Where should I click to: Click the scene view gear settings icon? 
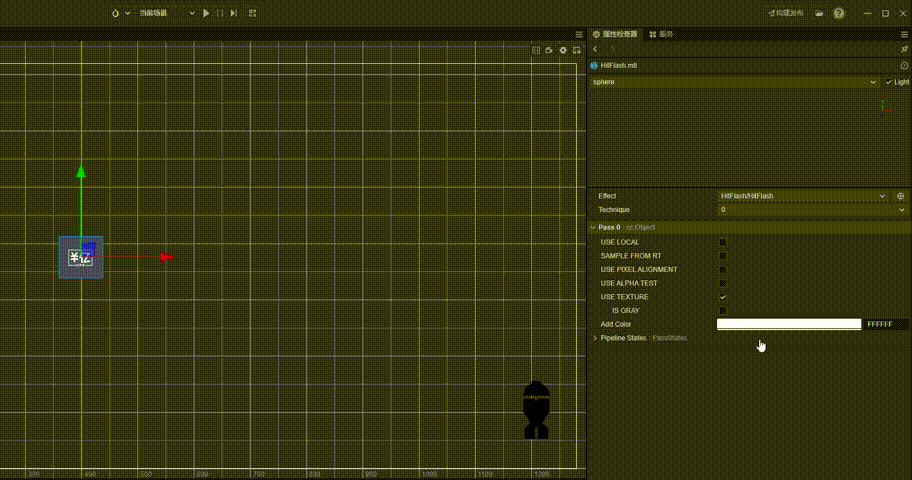[563, 50]
